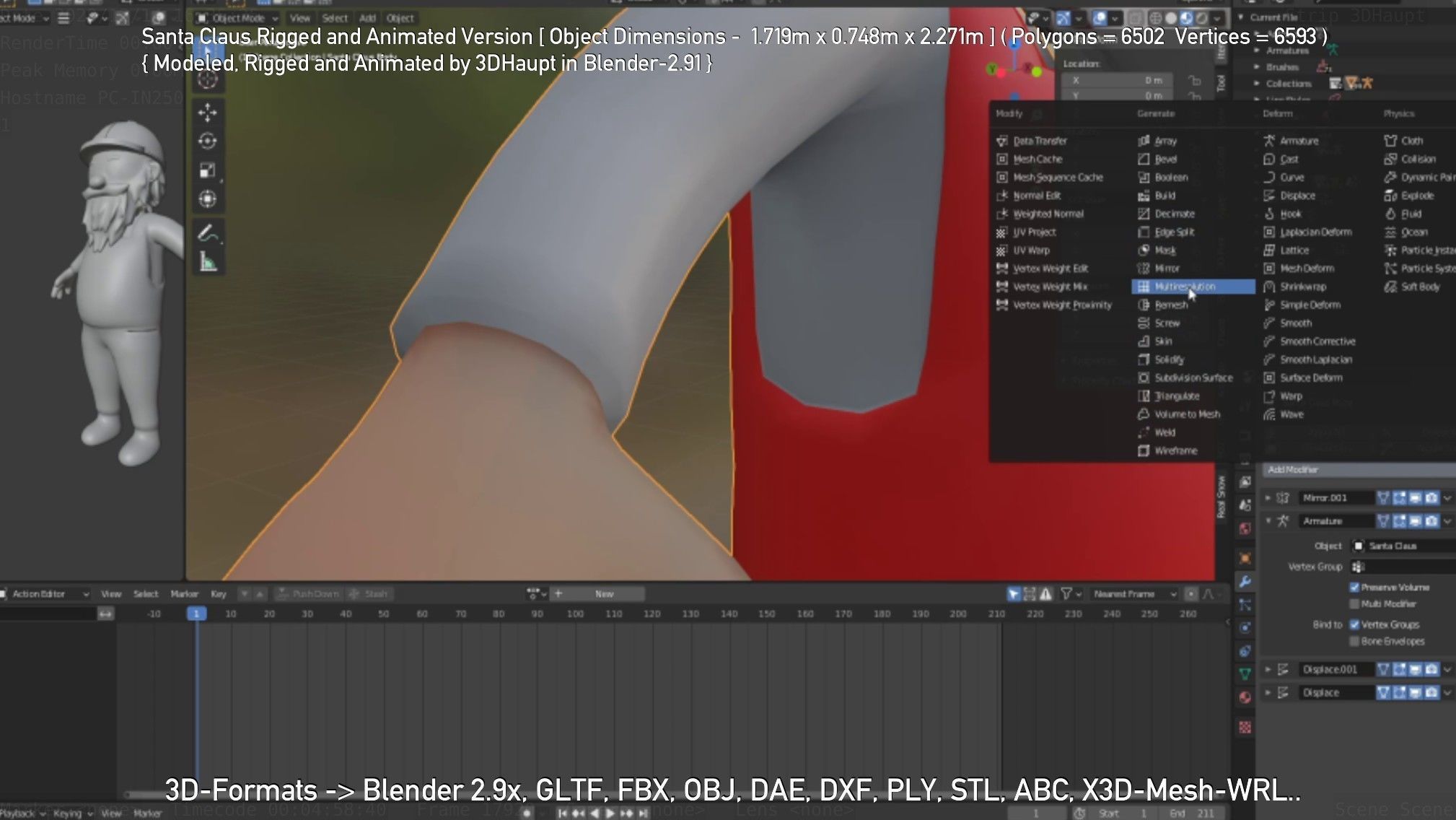
Task: Open the World properties tab
Action: (1245, 528)
